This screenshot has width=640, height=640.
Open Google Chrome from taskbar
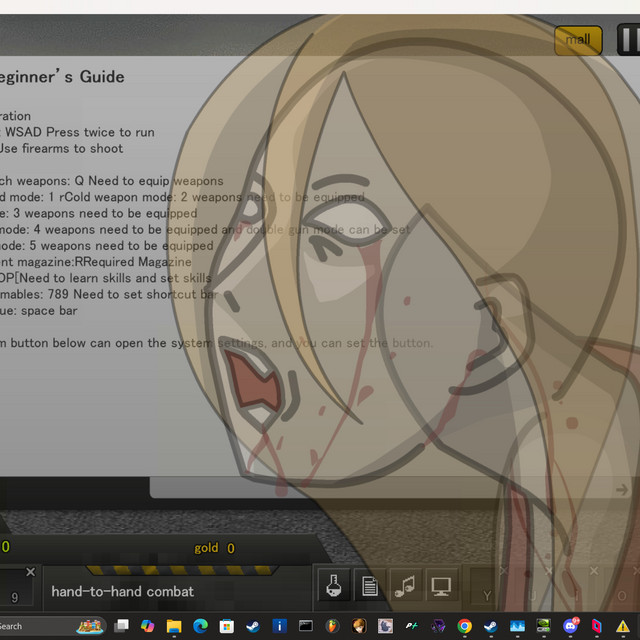pyautogui.click(x=464, y=626)
